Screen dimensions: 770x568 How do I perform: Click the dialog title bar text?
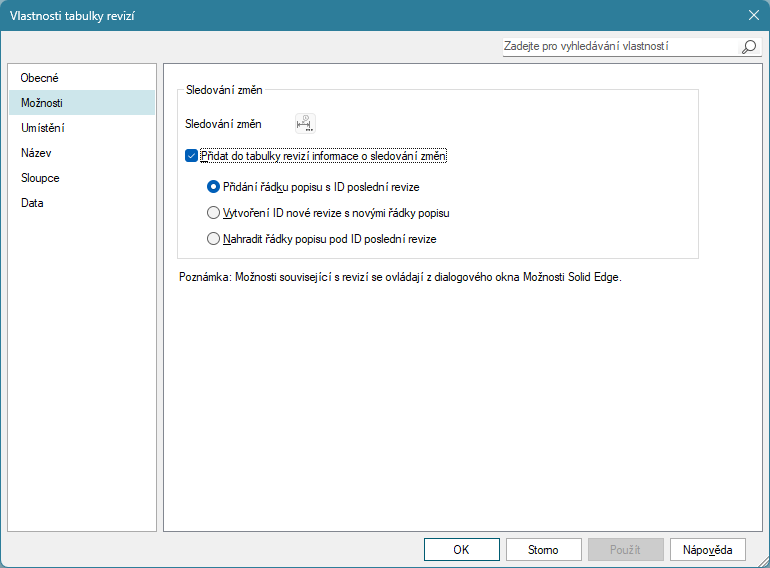(x=73, y=14)
